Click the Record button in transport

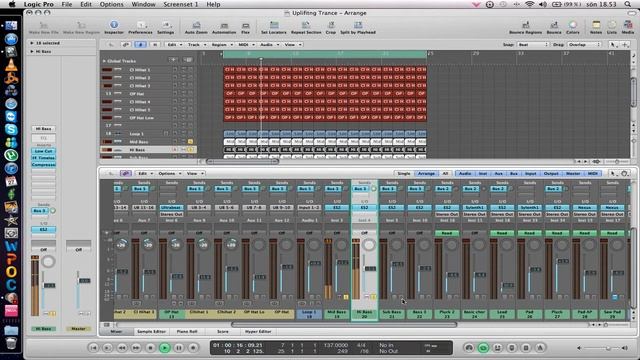pos(193,348)
